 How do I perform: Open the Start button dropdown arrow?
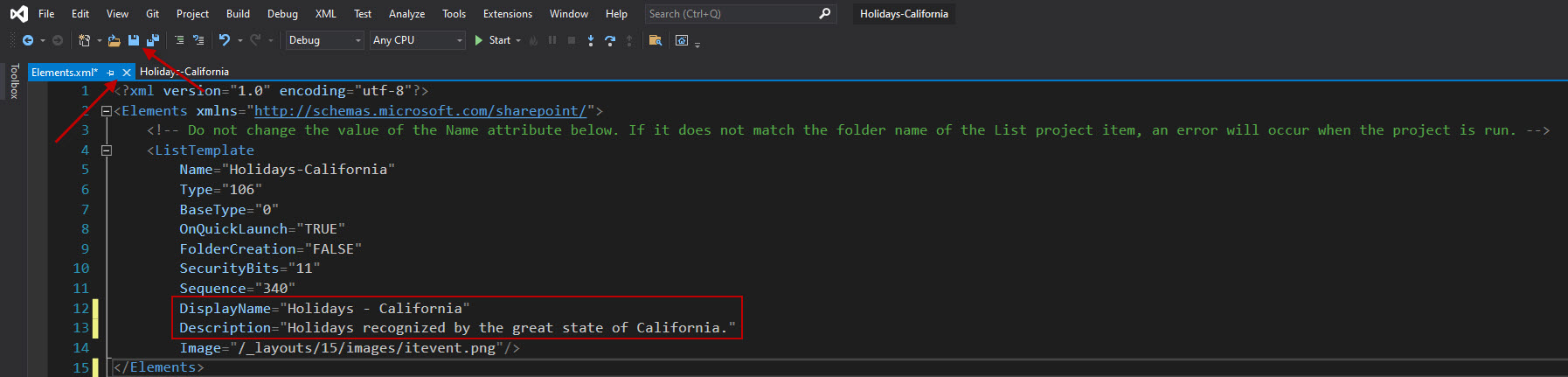click(518, 40)
